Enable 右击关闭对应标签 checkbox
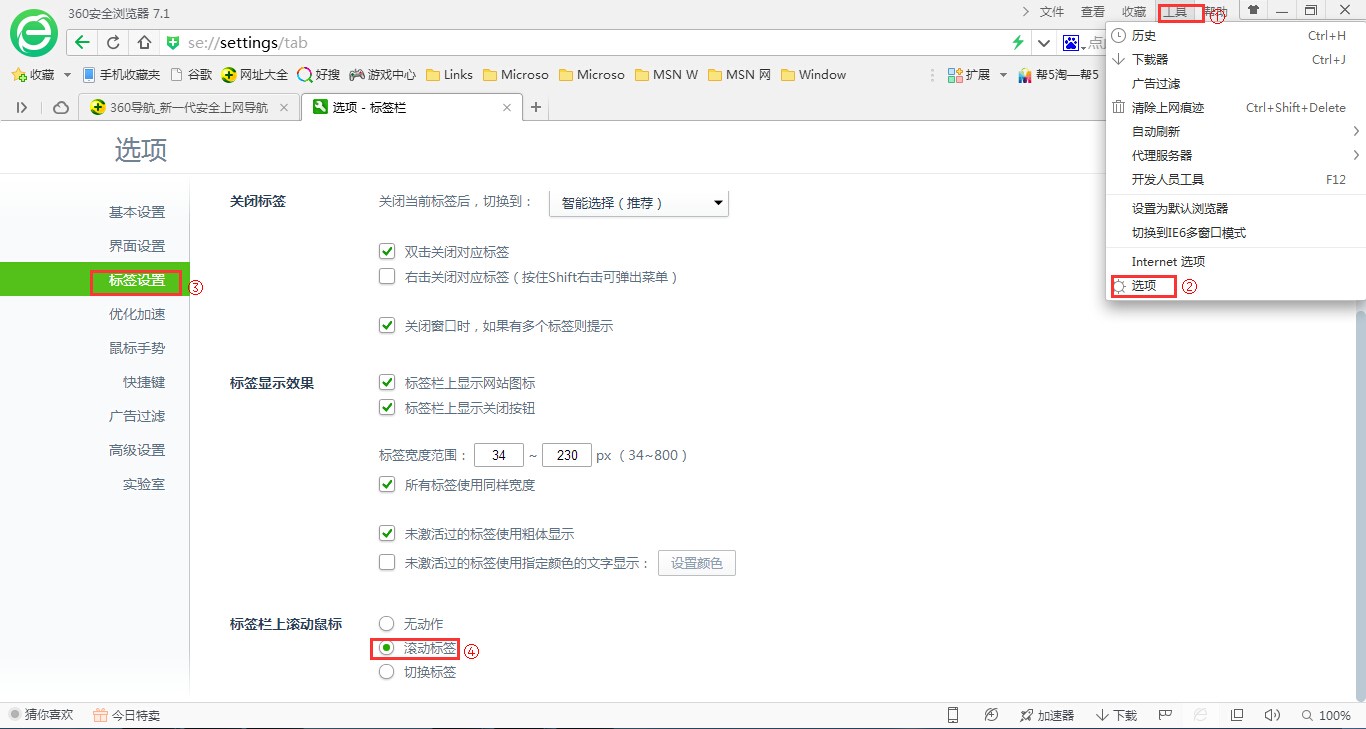The width and height of the screenshot is (1366, 729). pos(387,276)
